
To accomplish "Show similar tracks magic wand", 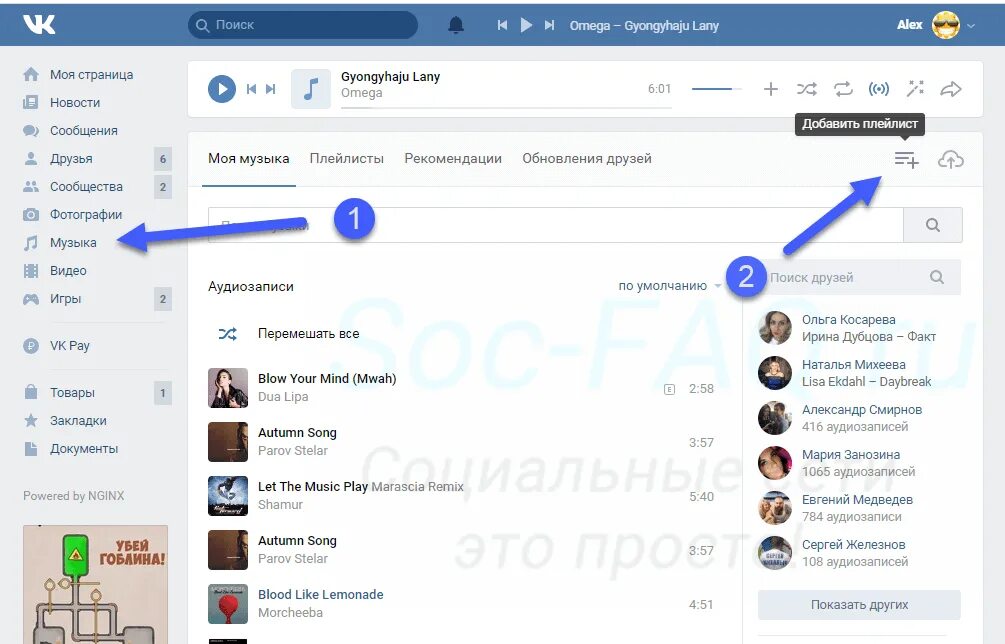I will (x=915, y=88).
